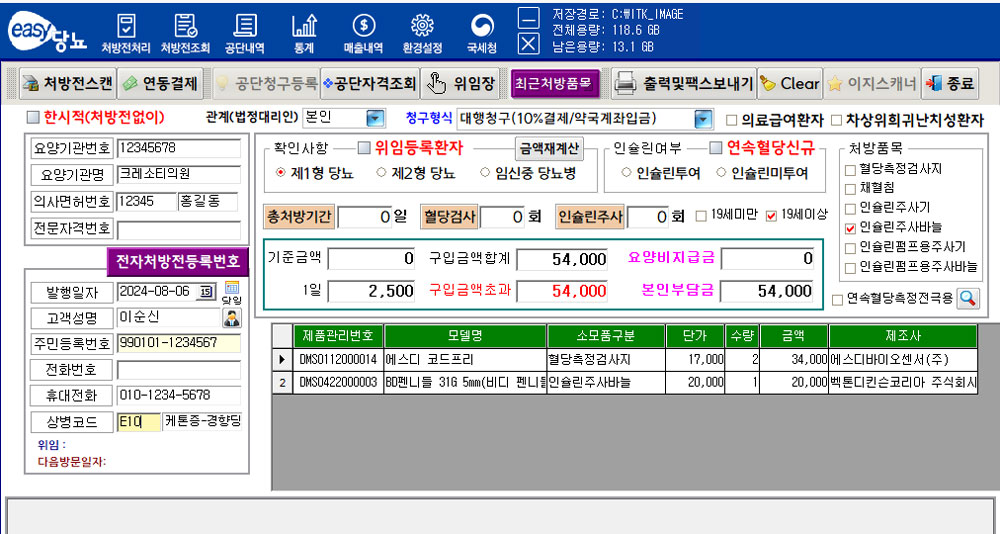This screenshot has height=534, width=1000.
Task: Click empty 전화번호 input field
Action: coord(179,369)
